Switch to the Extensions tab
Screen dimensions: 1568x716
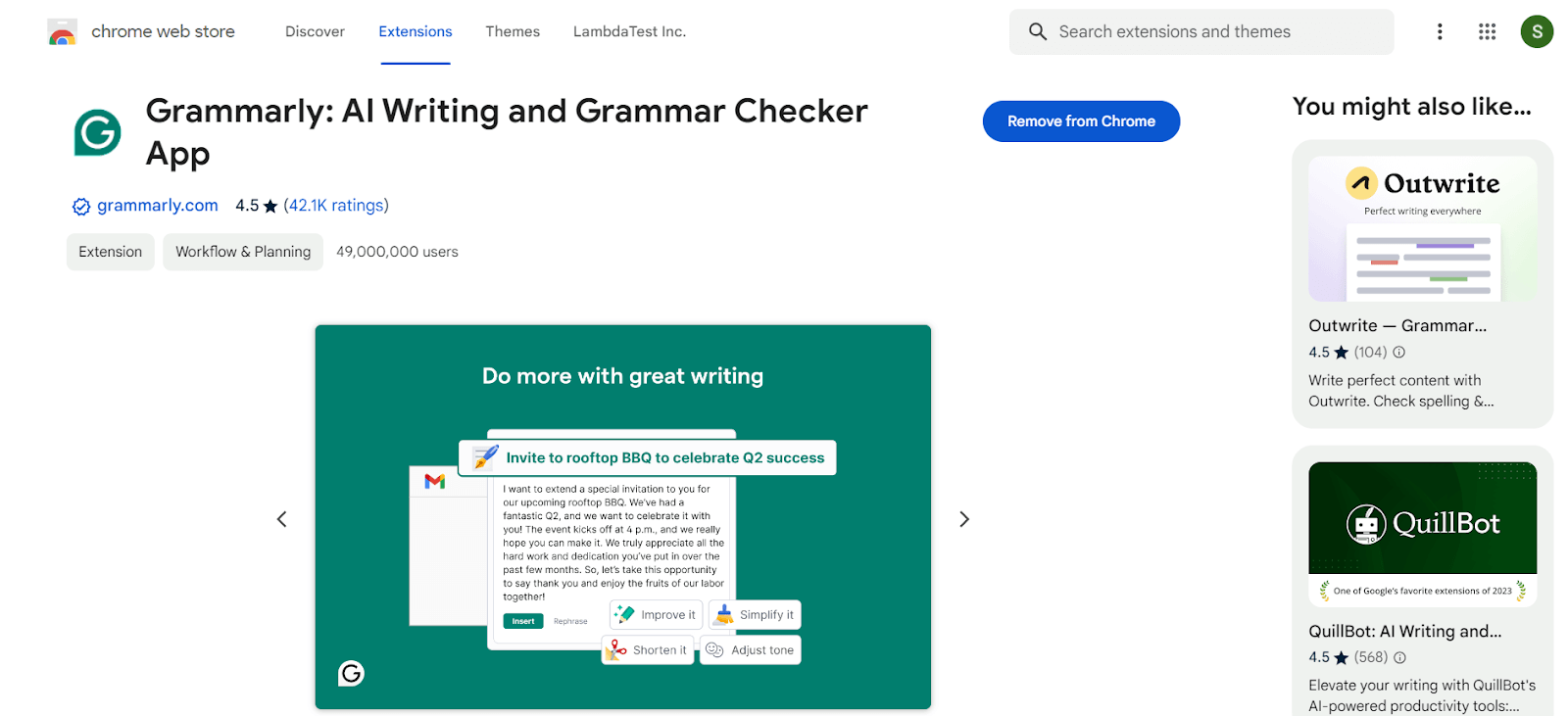pos(416,31)
